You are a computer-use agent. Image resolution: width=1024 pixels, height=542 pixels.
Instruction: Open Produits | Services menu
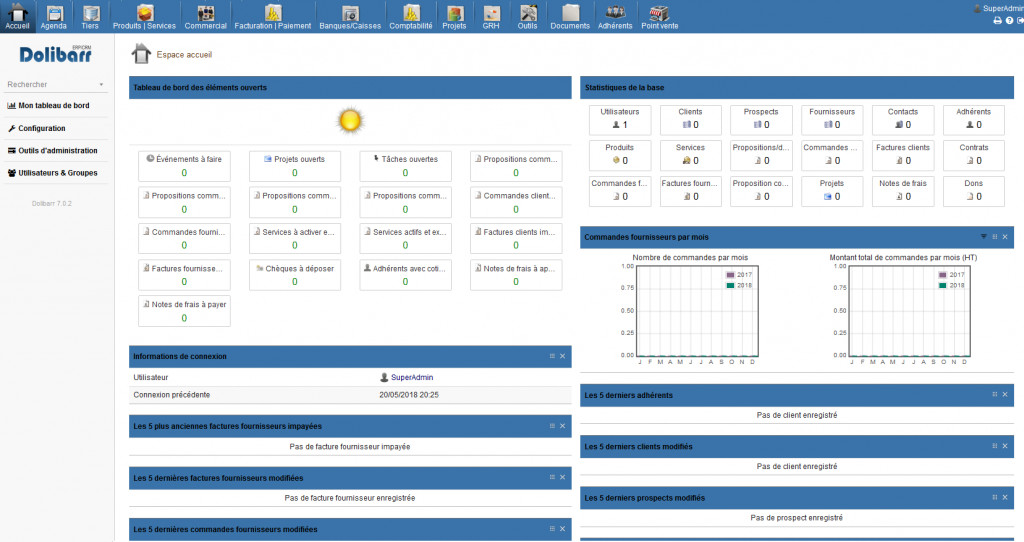click(144, 17)
